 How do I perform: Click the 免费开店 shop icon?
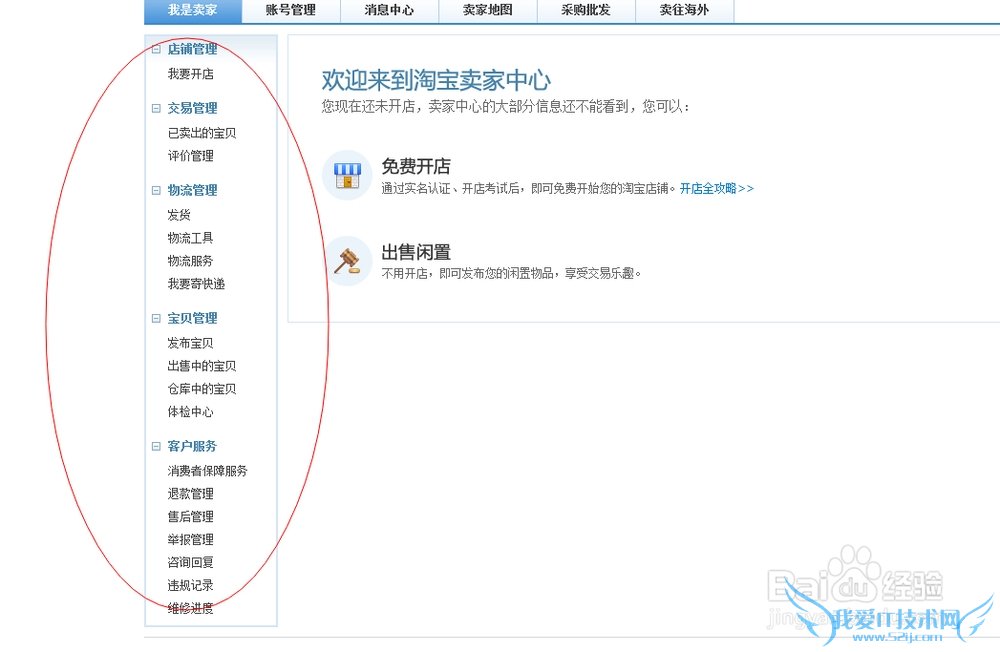click(x=348, y=175)
